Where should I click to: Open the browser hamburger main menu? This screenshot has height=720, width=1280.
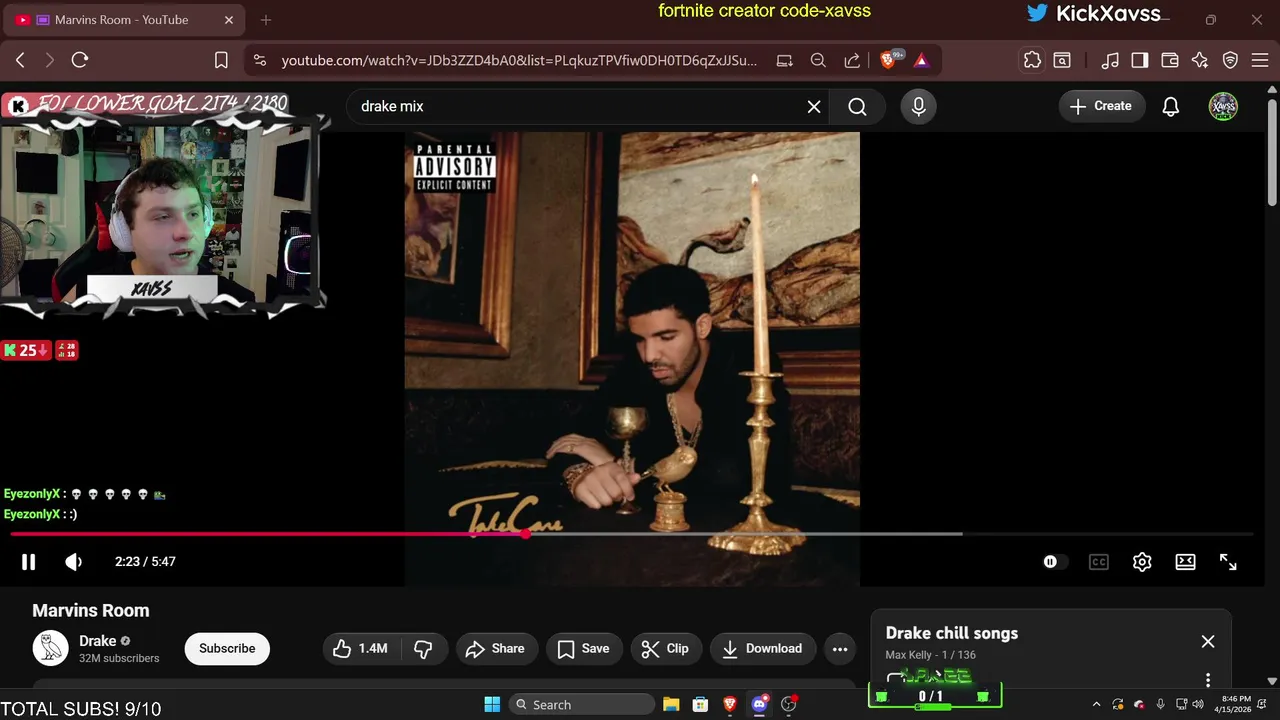click(x=1258, y=60)
